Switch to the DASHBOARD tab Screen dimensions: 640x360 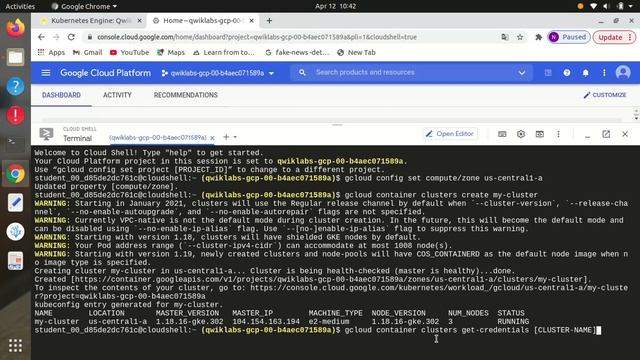[x=61, y=95]
